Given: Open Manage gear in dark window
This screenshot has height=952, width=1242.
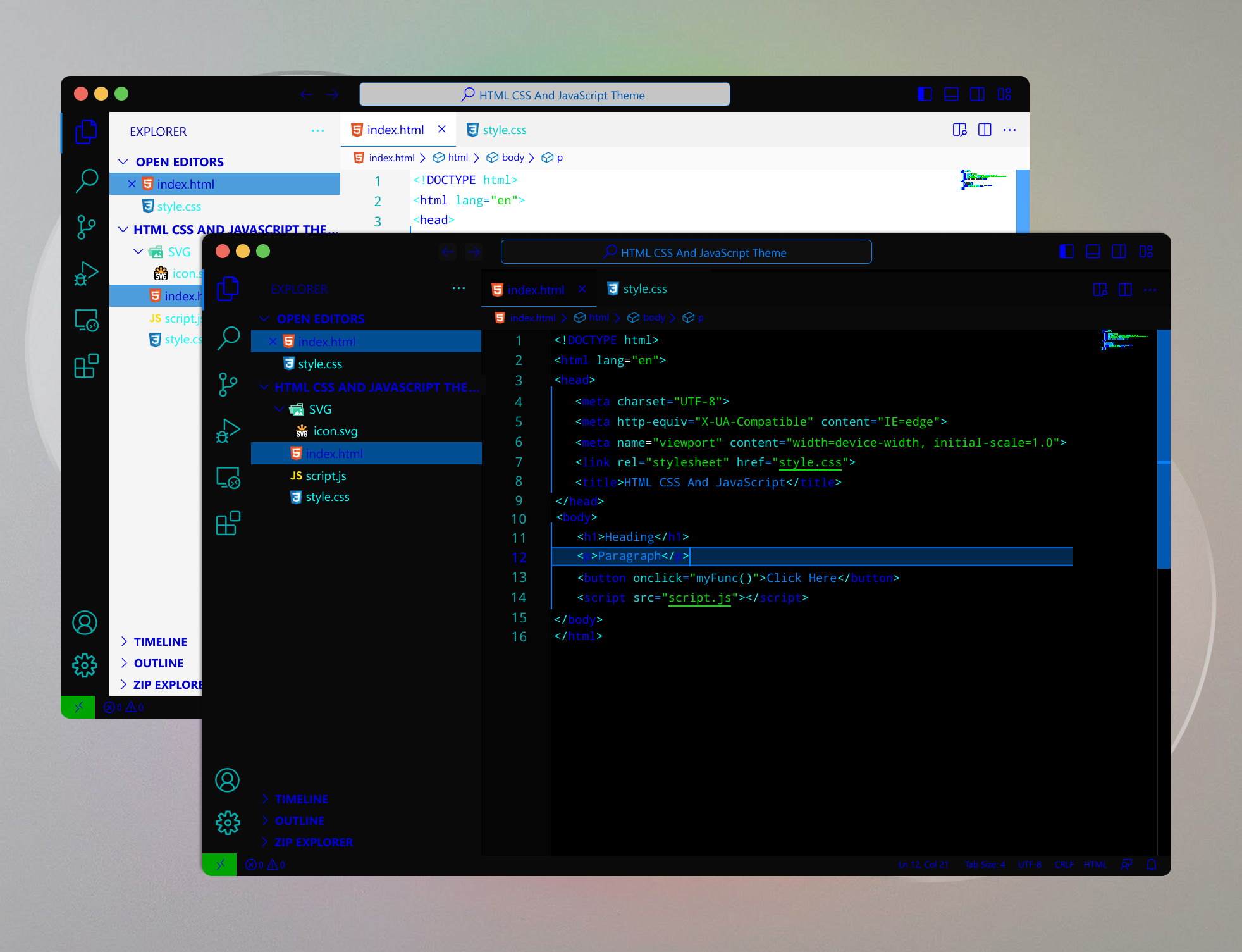Looking at the screenshot, I should click(x=228, y=823).
